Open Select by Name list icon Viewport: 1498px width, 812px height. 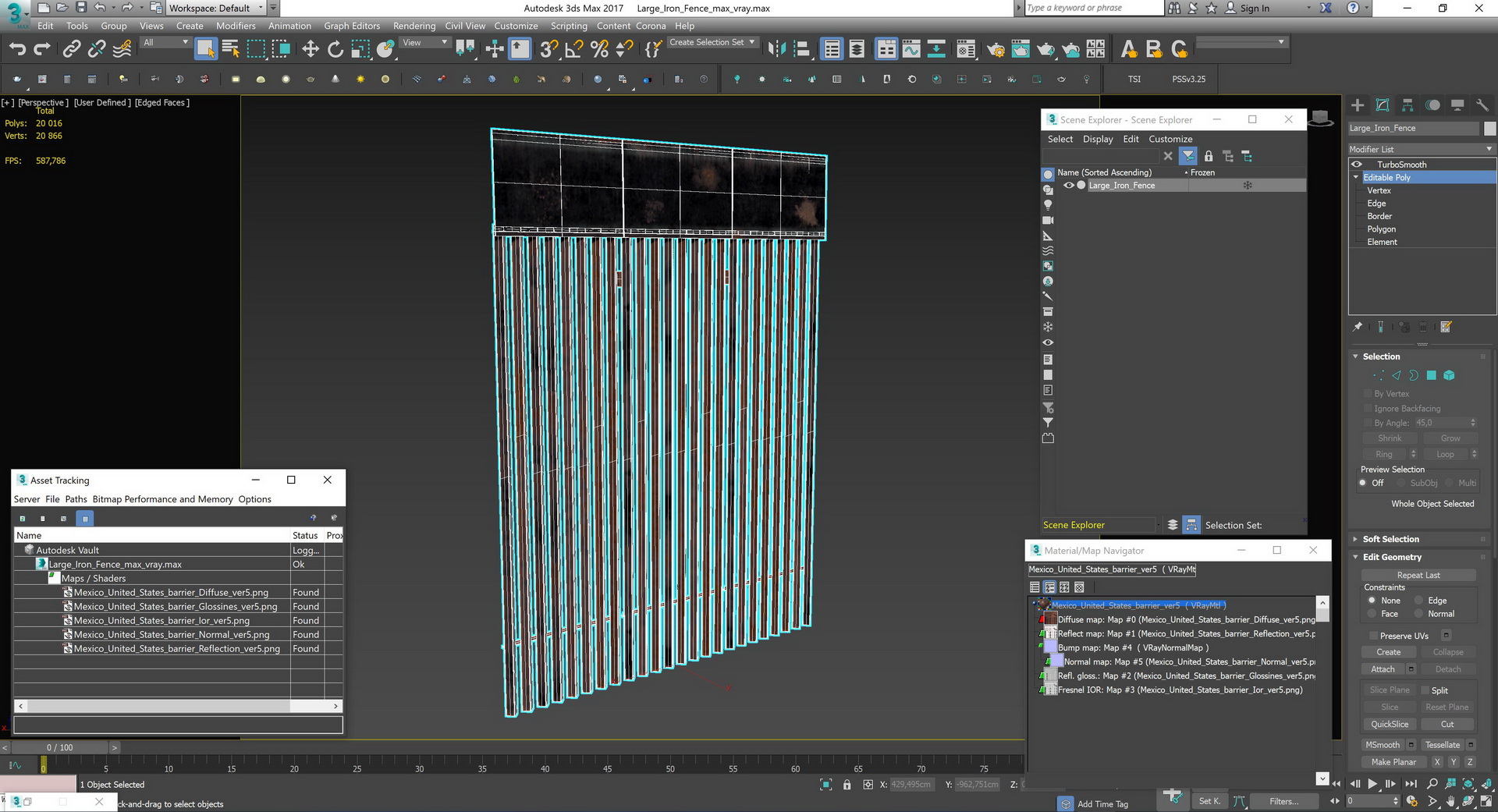pos(231,49)
